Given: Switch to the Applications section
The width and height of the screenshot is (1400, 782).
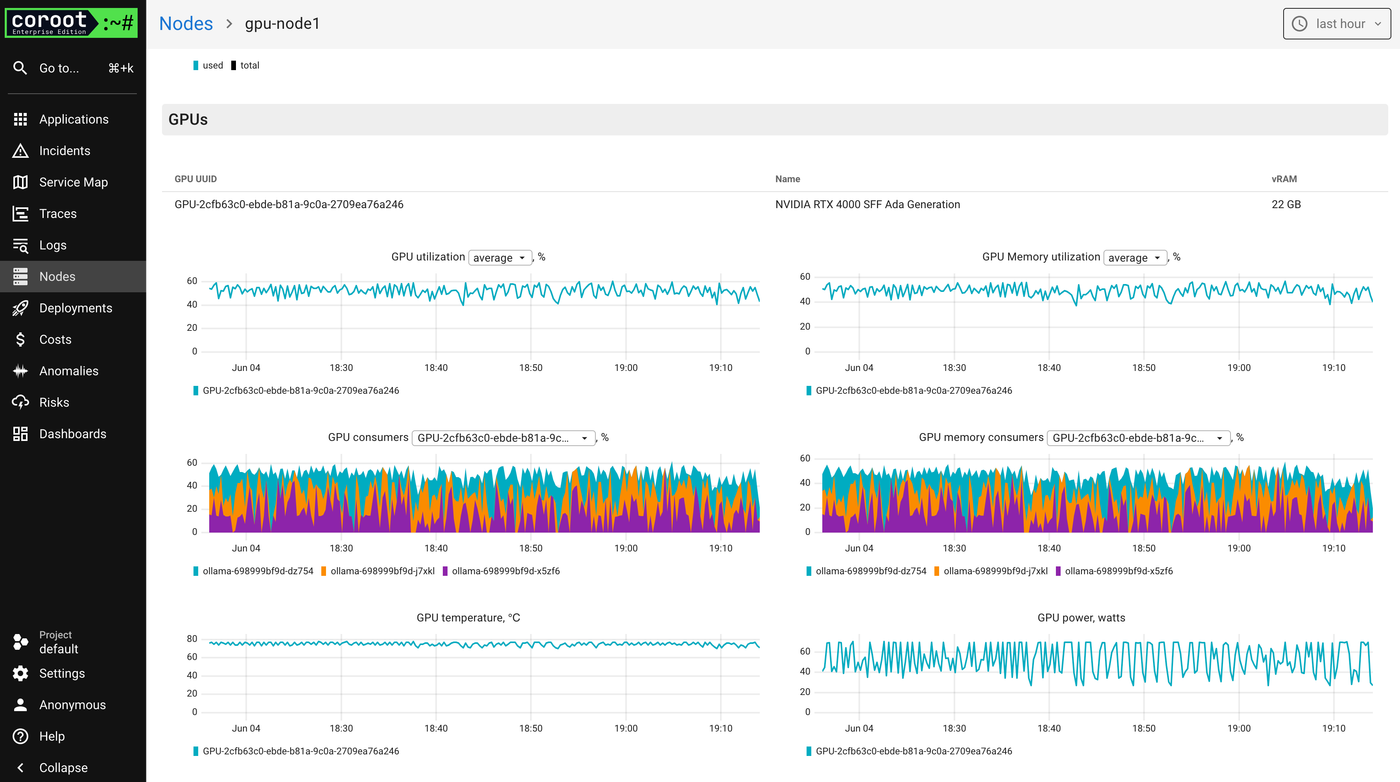Looking at the screenshot, I should [x=74, y=119].
